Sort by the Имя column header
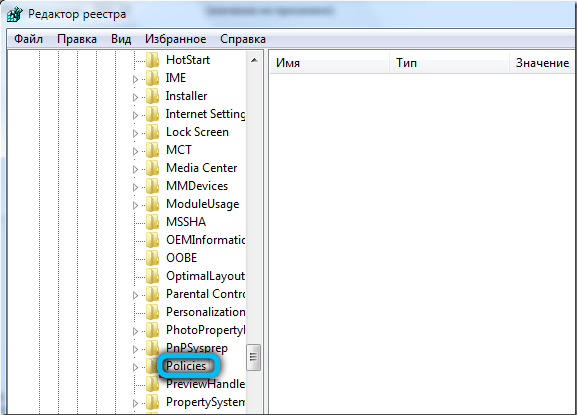The image size is (577, 415). [x=329, y=63]
